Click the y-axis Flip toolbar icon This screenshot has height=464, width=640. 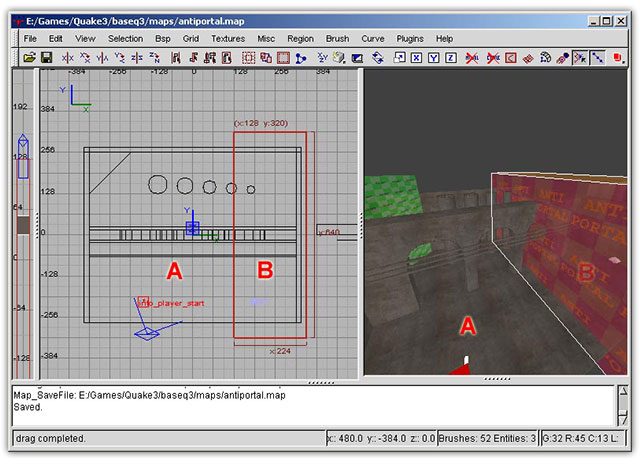101,59
